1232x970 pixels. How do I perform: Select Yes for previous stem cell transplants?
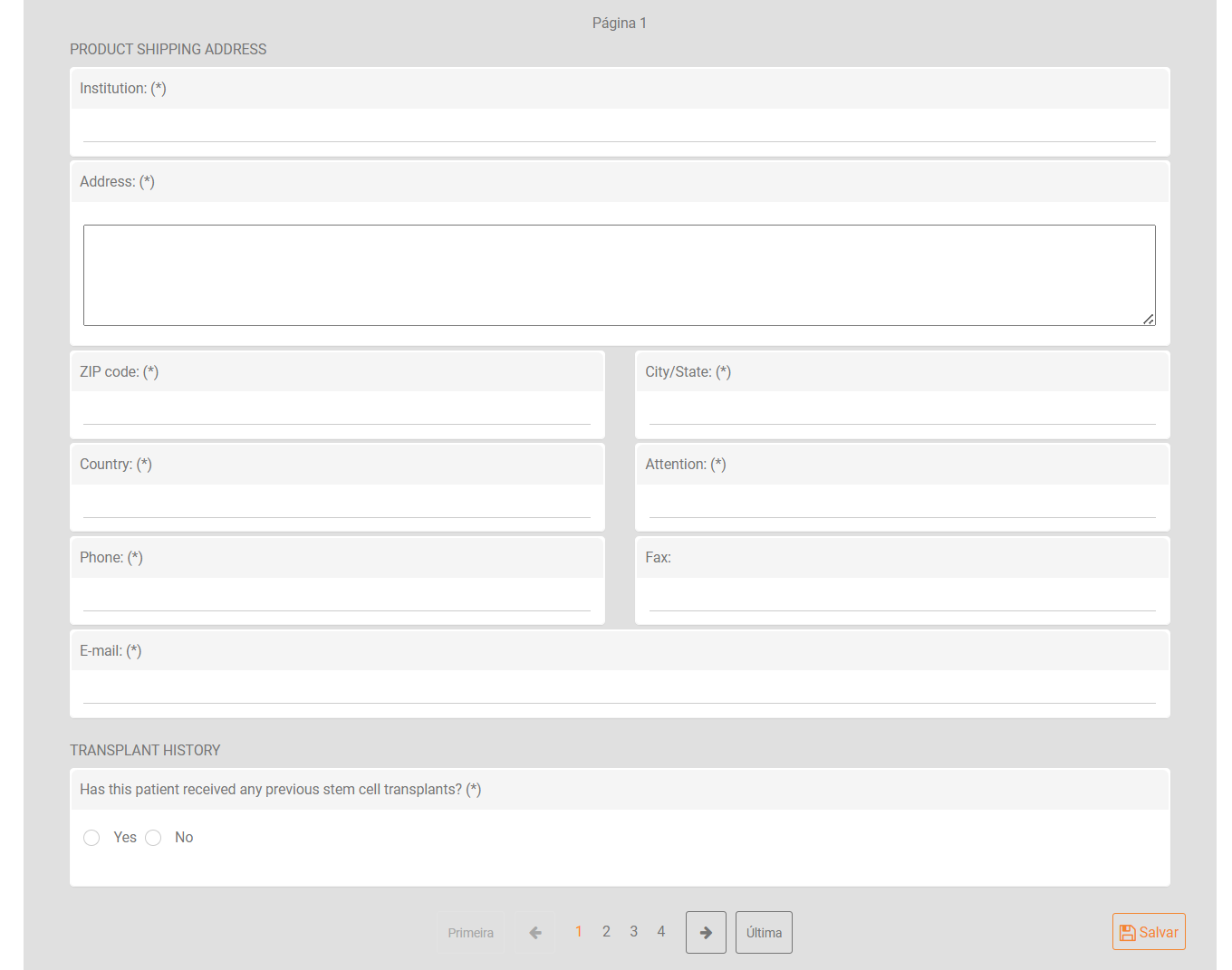click(x=91, y=838)
